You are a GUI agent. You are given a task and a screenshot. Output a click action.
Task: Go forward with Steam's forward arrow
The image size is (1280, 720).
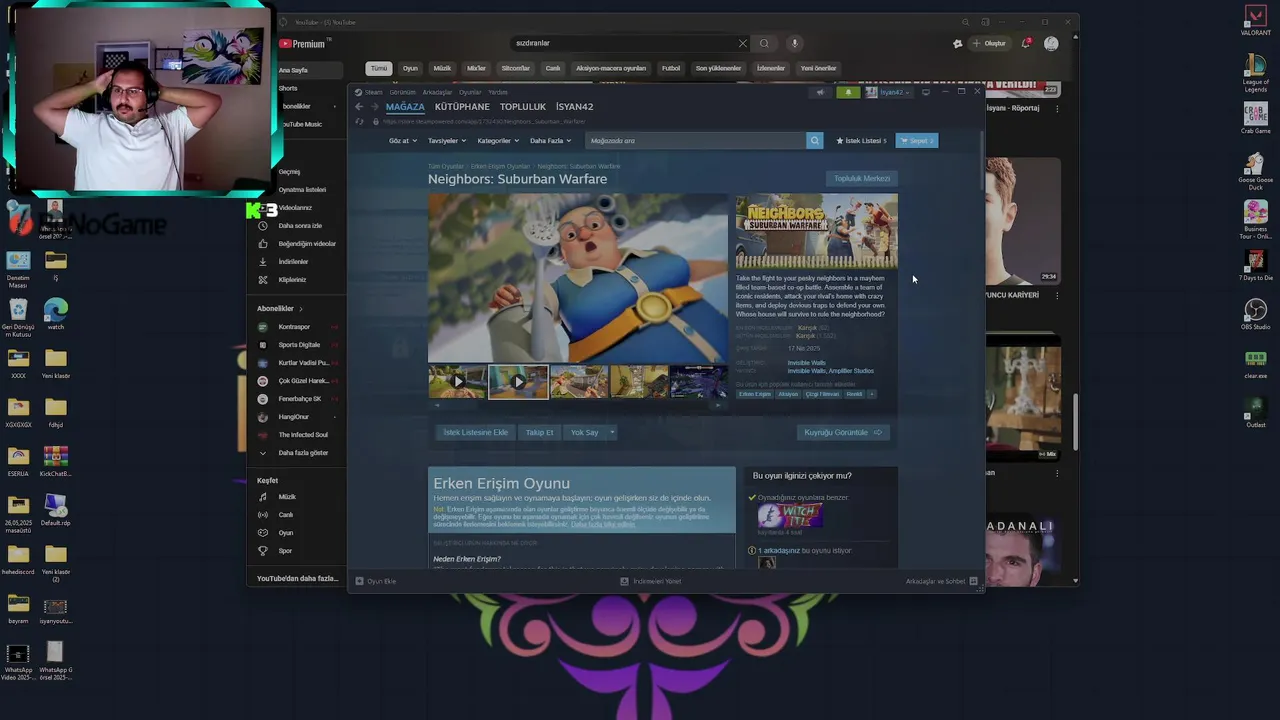(375, 106)
